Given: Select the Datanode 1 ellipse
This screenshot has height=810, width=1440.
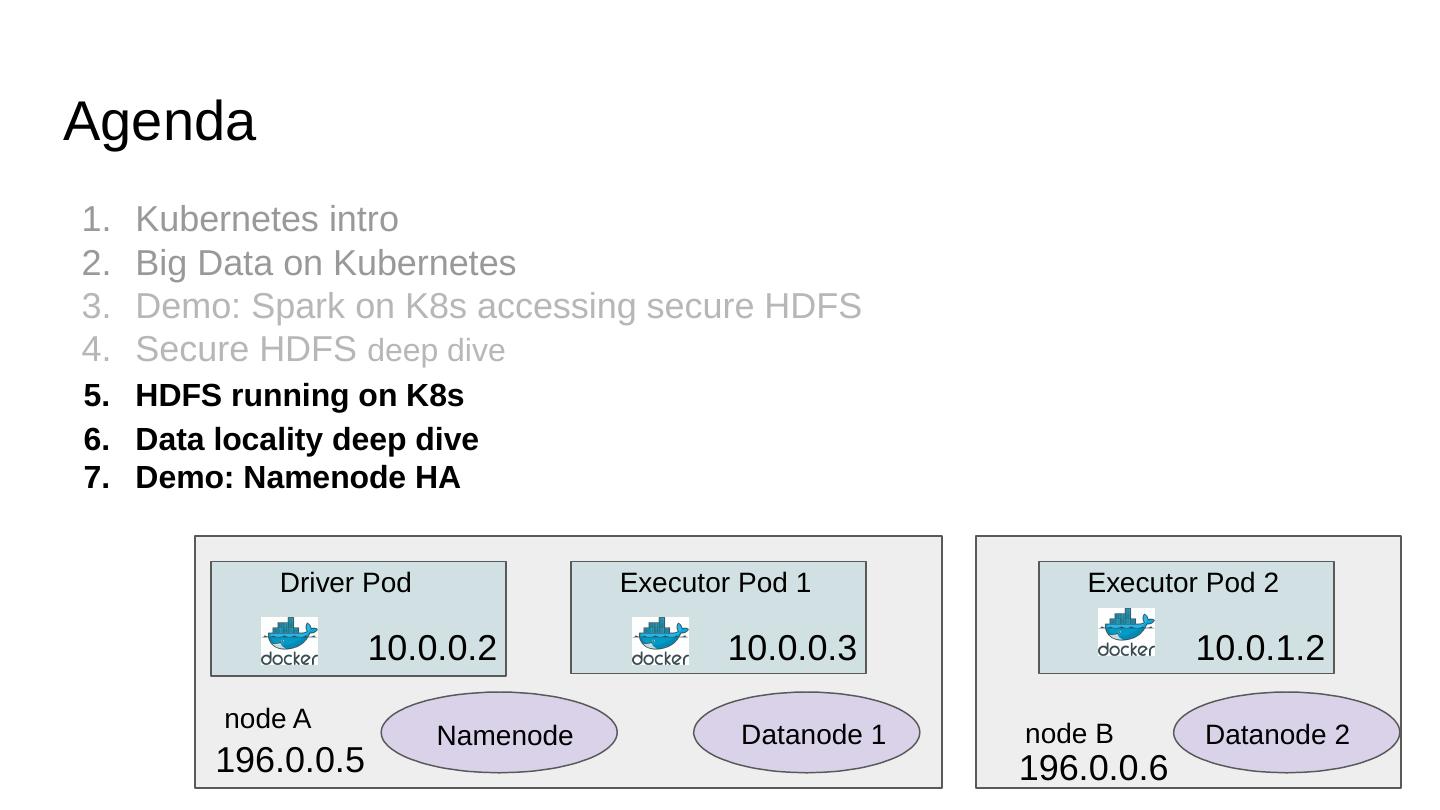Looking at the screenshot, I should pos(806,733).
